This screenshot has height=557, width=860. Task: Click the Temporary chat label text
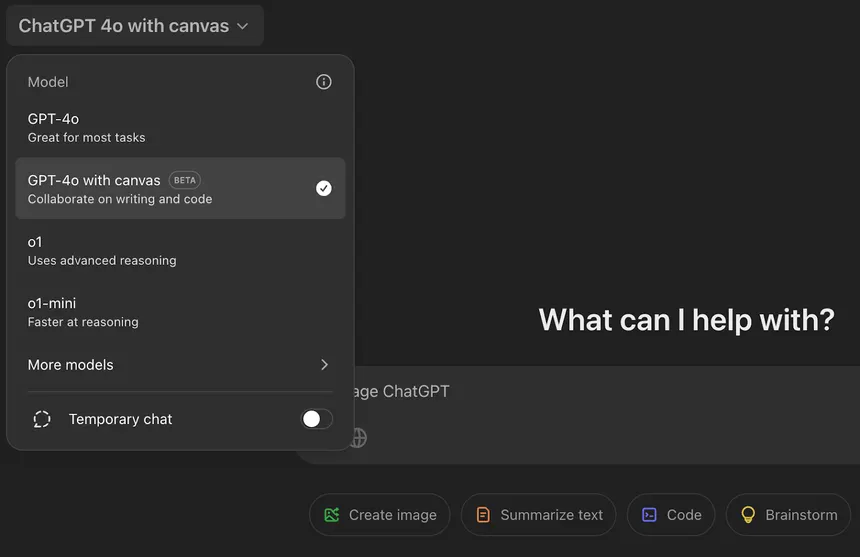click(x=120, y=419)
